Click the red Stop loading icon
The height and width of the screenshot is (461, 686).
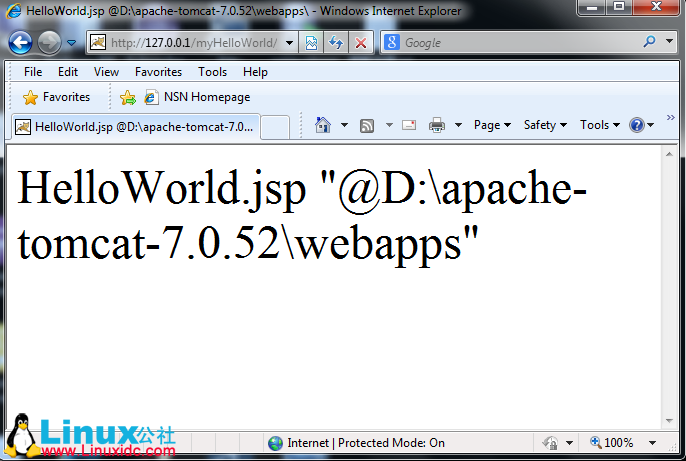tap(360, 43)
